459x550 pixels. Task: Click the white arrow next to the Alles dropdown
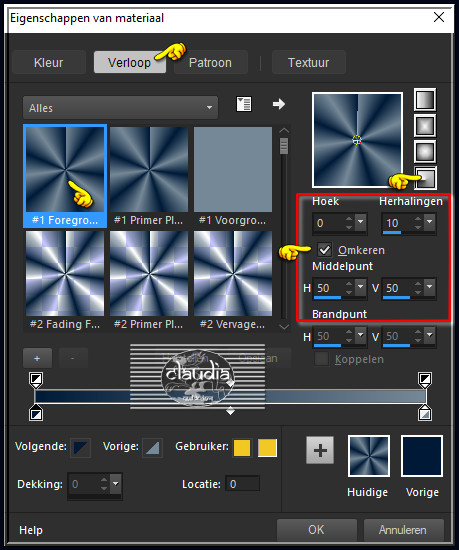pos(279,104)
